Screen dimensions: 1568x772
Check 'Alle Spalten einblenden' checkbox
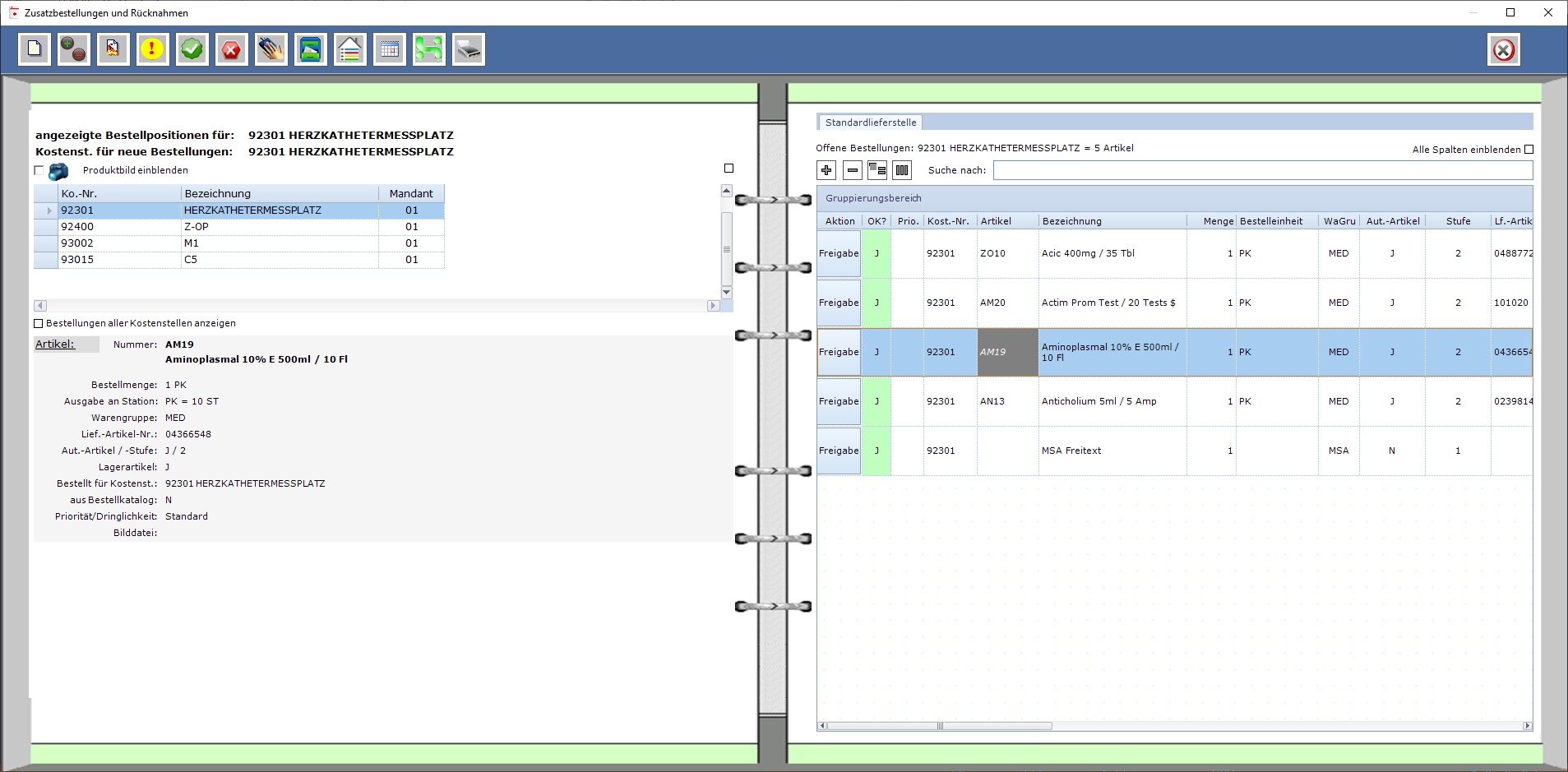pos(1529,150)
